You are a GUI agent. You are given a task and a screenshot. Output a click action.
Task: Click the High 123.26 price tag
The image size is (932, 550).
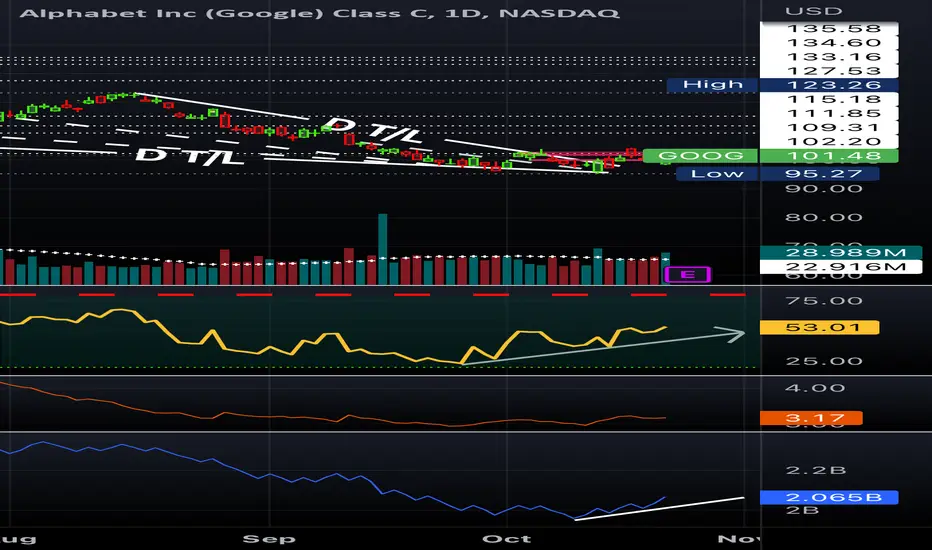pos(782,85)
